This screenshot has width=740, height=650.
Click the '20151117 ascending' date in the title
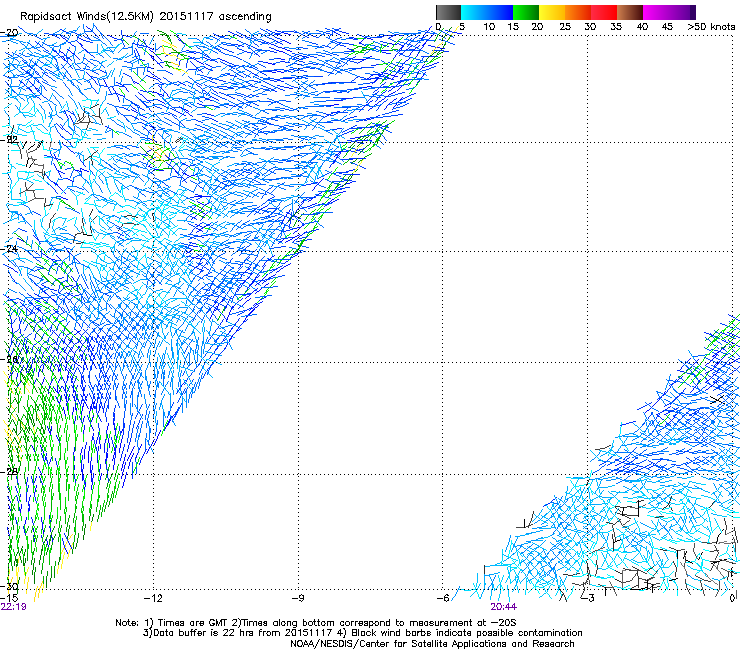(x=215, y=17)
